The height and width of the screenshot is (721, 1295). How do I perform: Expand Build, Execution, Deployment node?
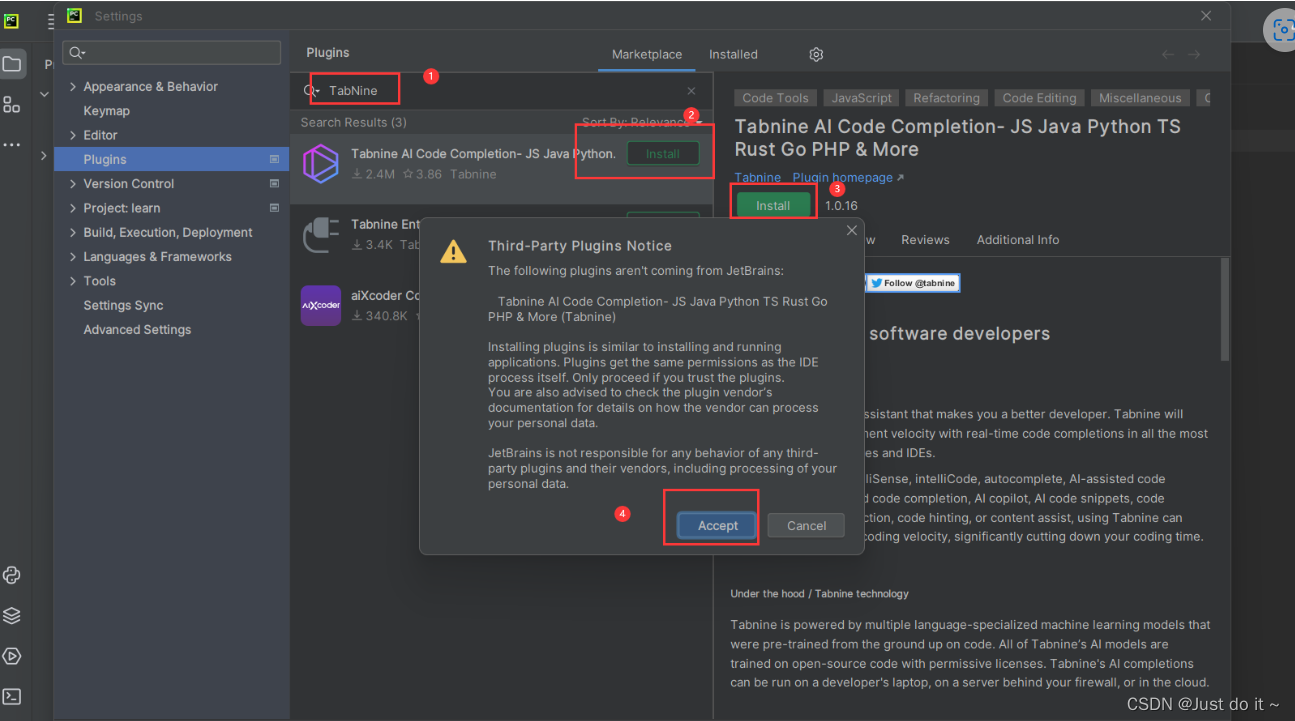coord(72,232)
